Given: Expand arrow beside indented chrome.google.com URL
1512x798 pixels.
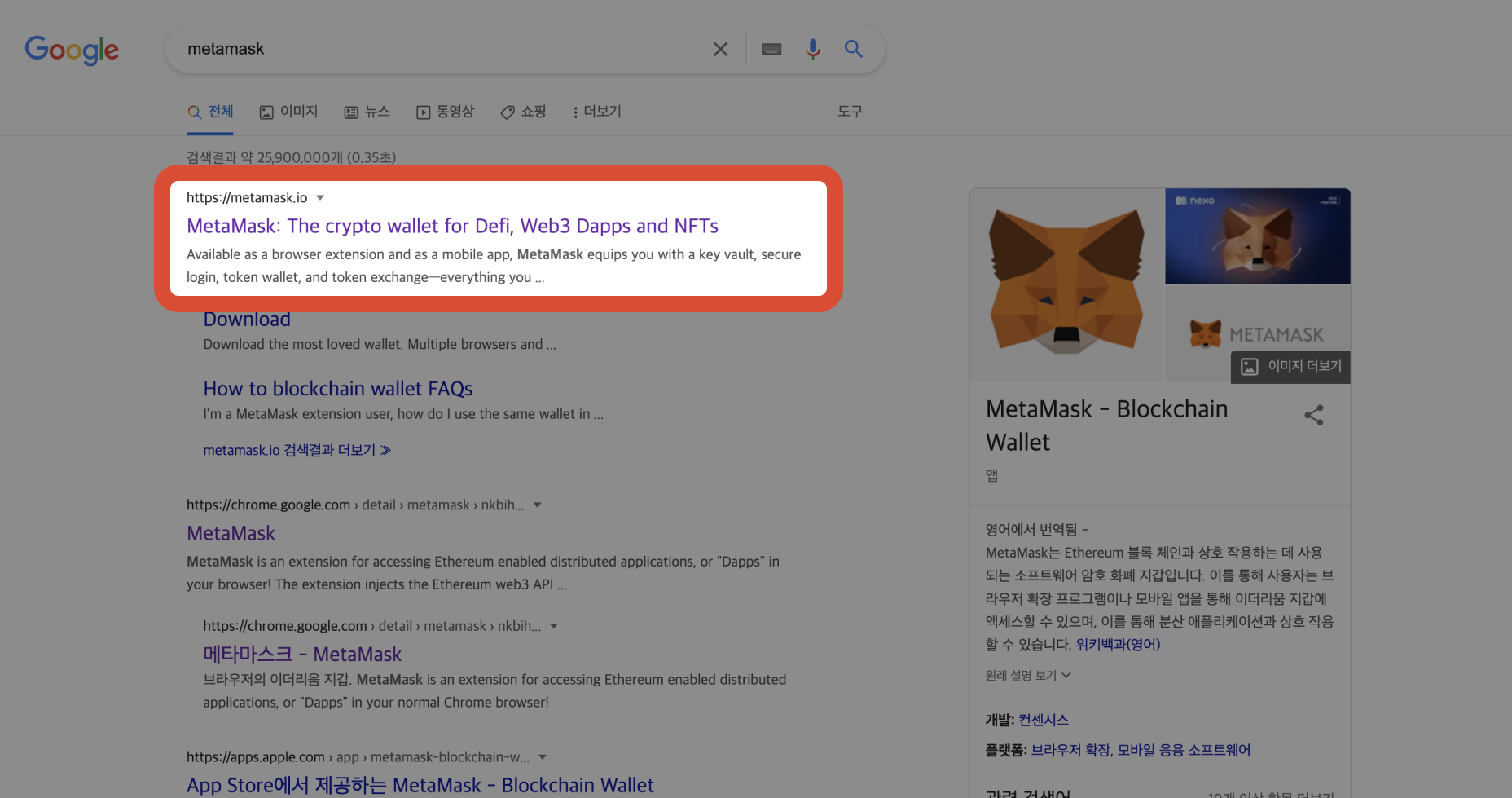Looking at the screenshot, I should 554,626.
